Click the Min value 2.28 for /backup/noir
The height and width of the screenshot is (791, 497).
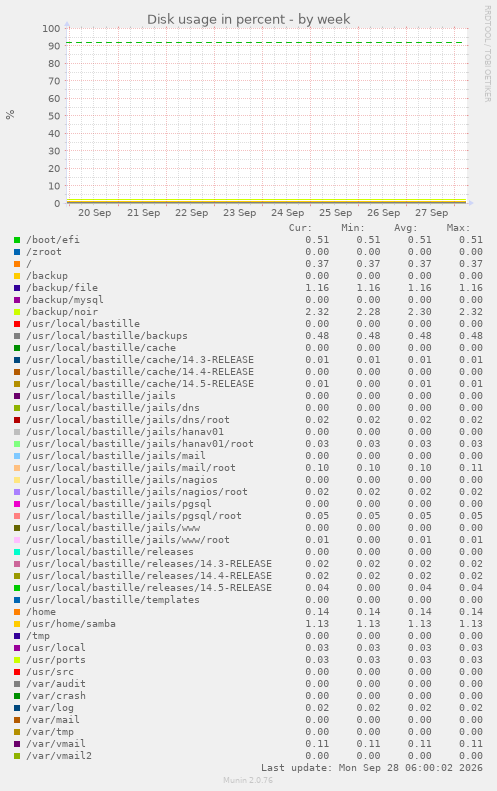tap(368, 312)
